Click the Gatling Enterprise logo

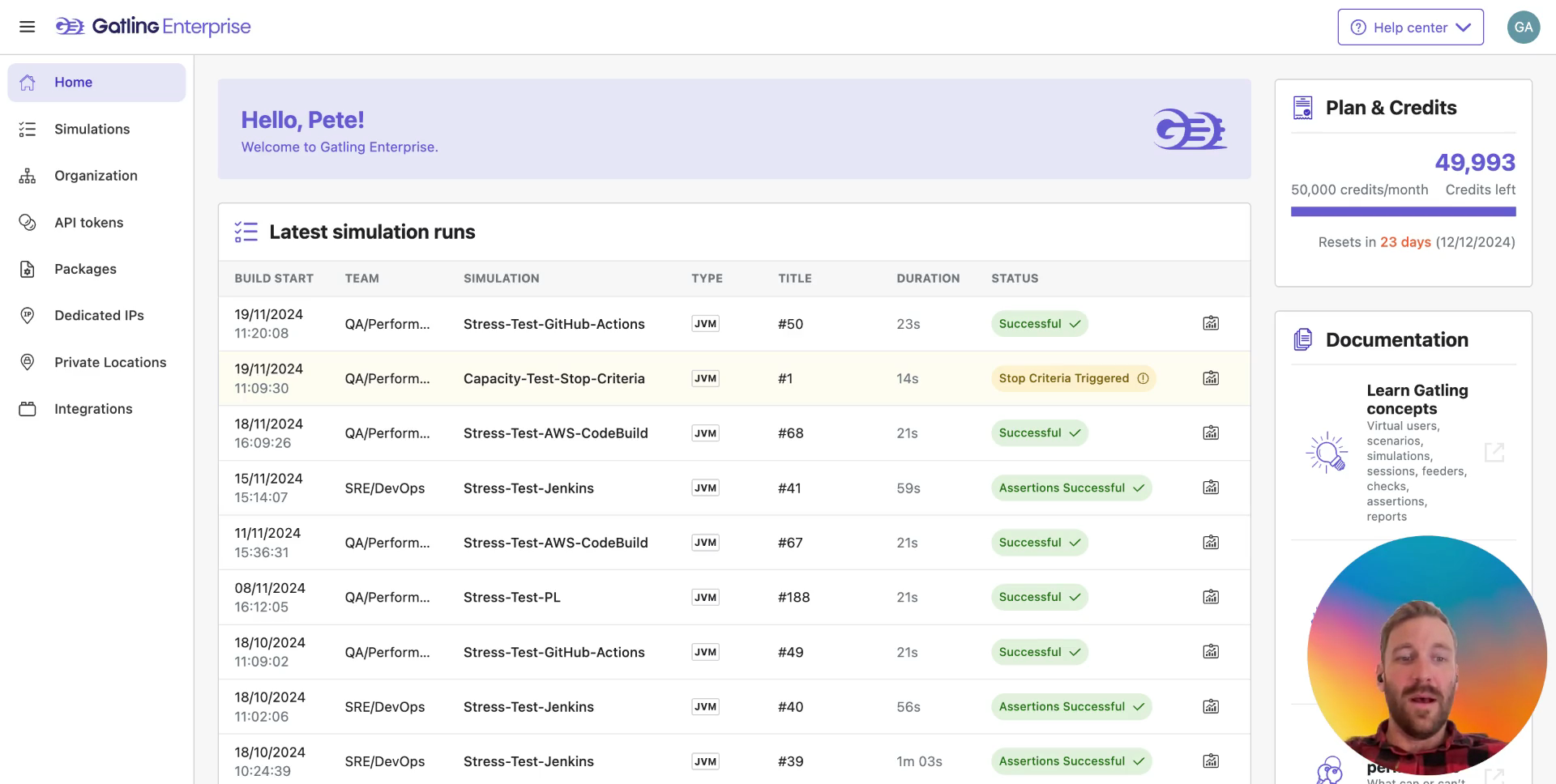coord(153,27)
